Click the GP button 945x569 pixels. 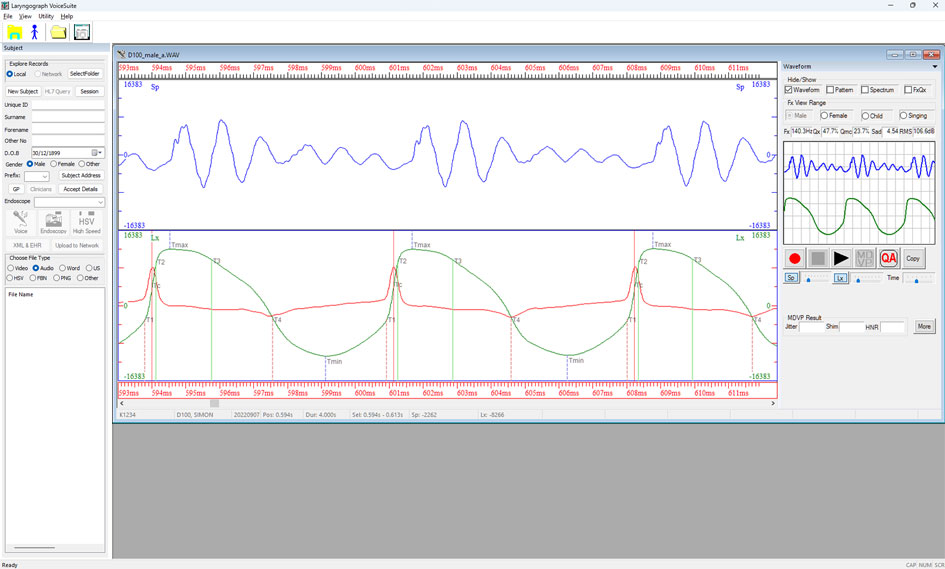(16, 189)
